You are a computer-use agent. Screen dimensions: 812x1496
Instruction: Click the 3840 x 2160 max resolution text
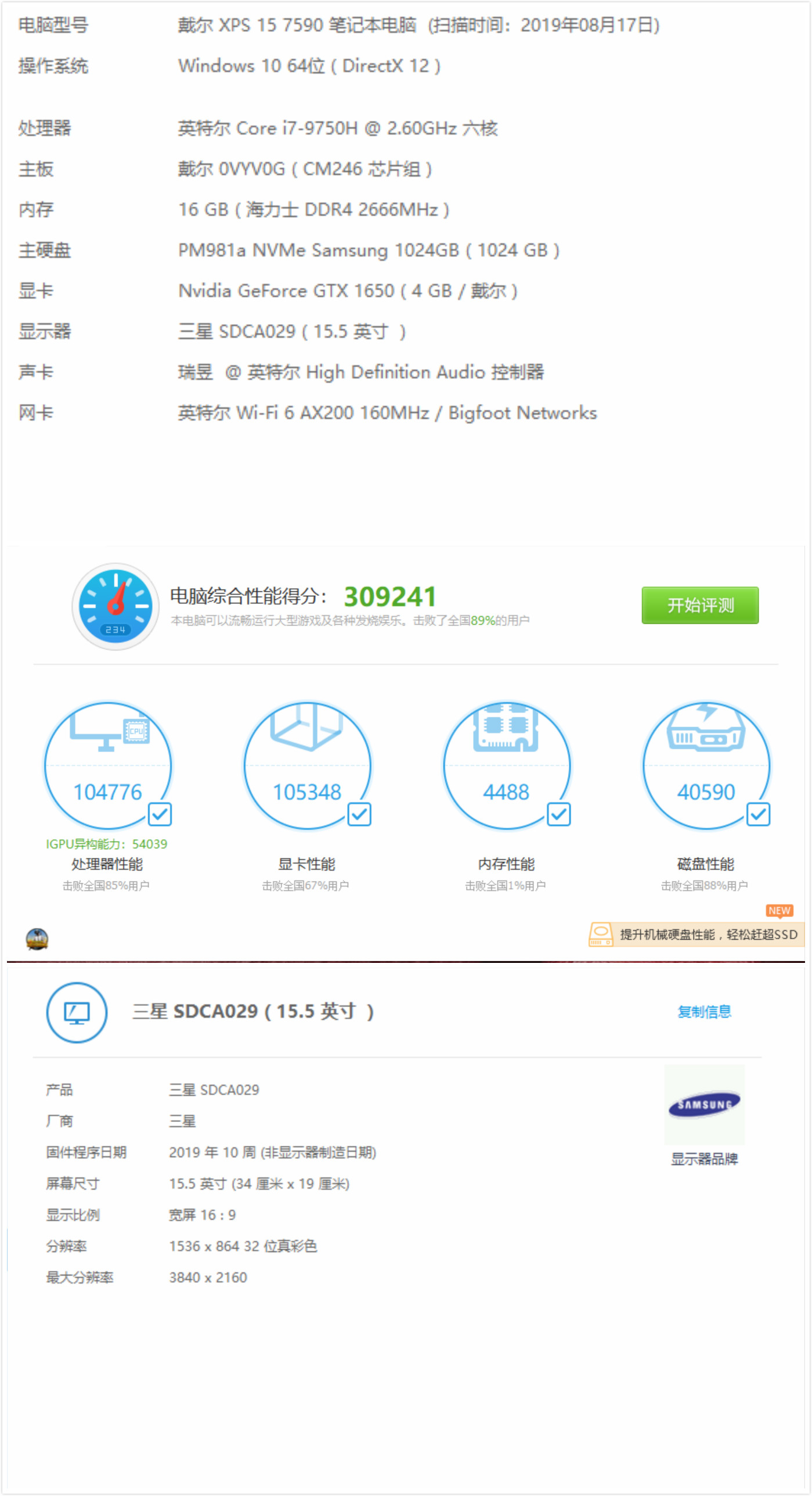pos(208,1278)
